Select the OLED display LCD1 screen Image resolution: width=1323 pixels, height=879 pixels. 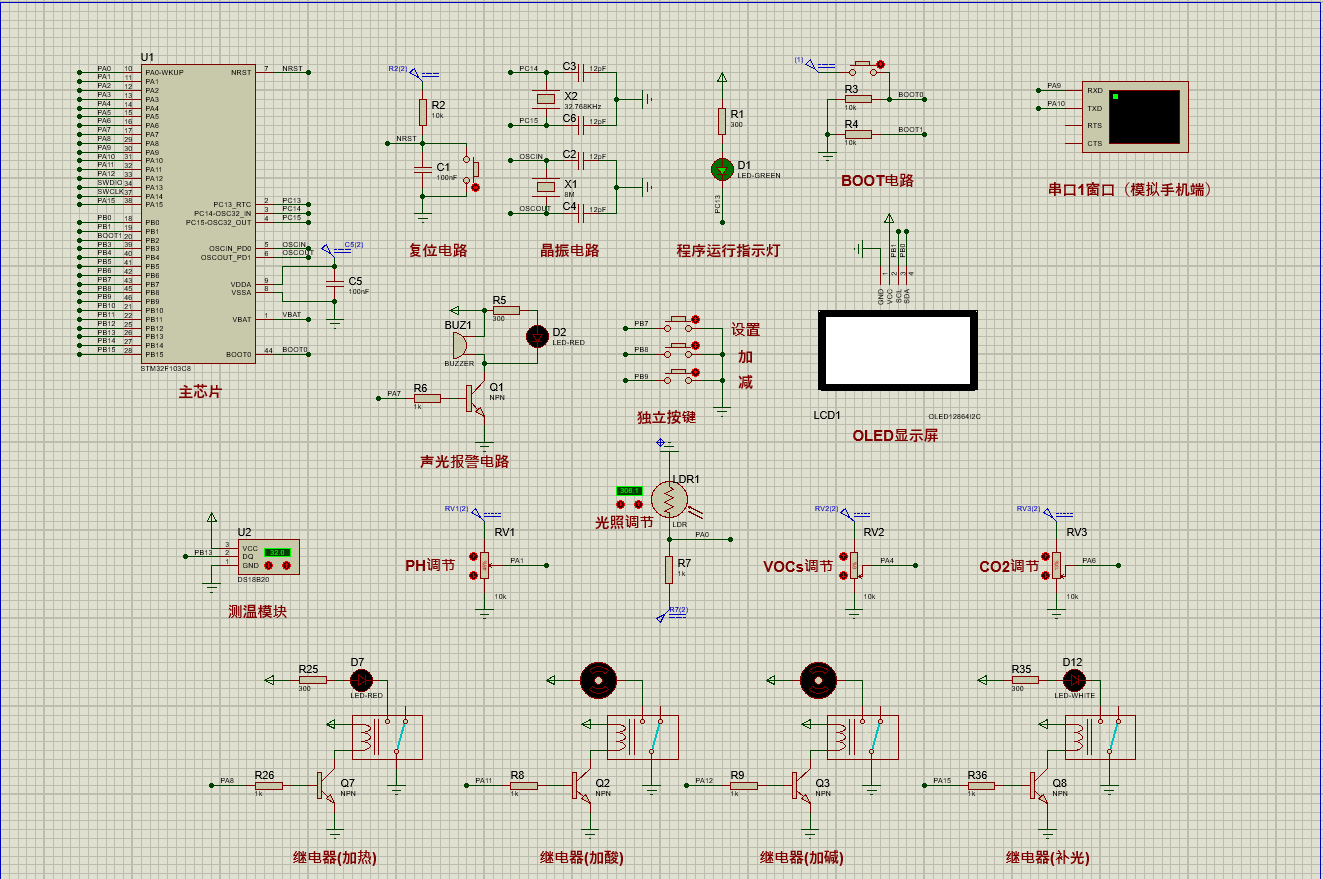896,350
